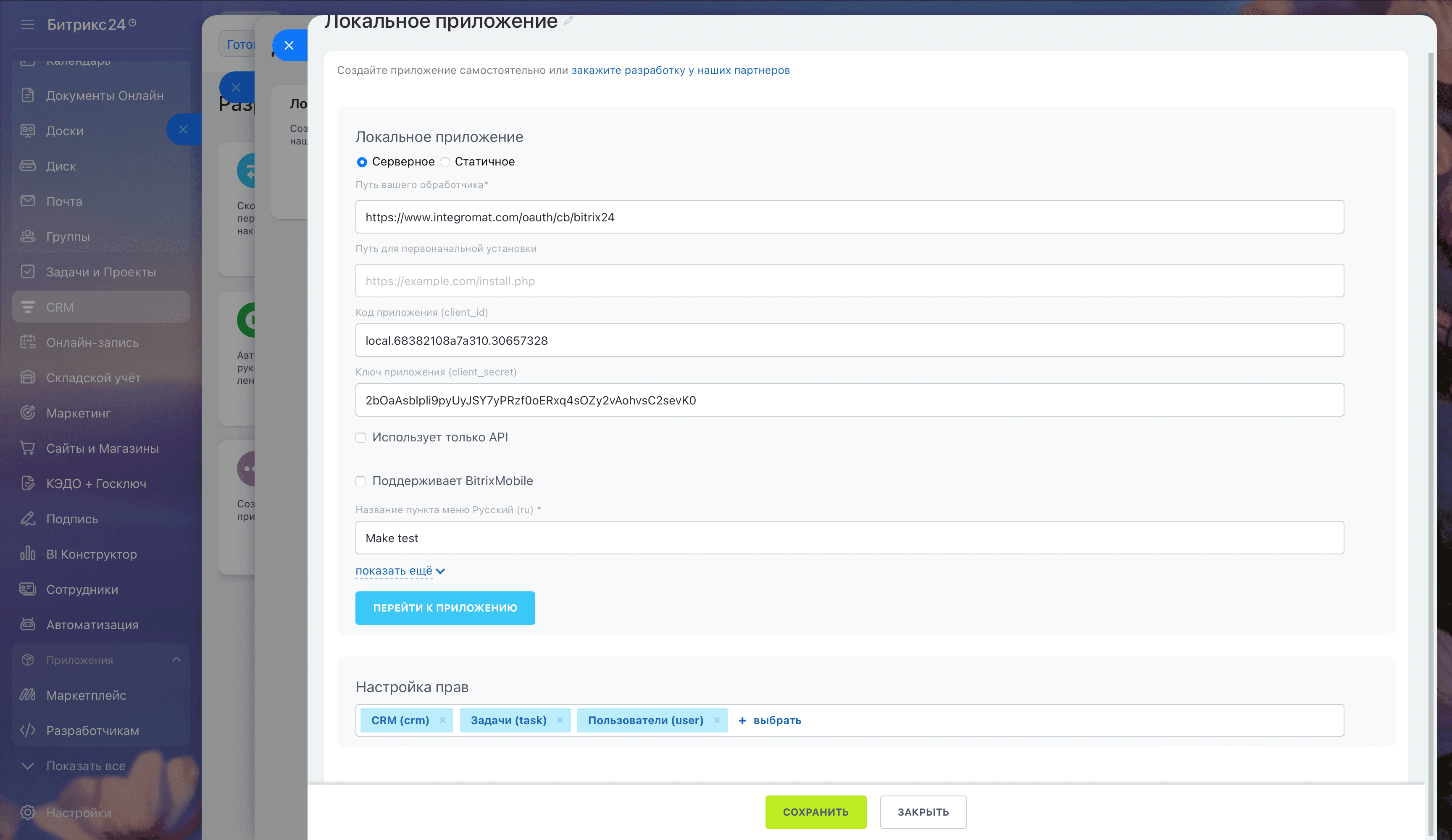Open the CRM section in the sidebar
The image size is (1452, 840).
coord(60,307)
